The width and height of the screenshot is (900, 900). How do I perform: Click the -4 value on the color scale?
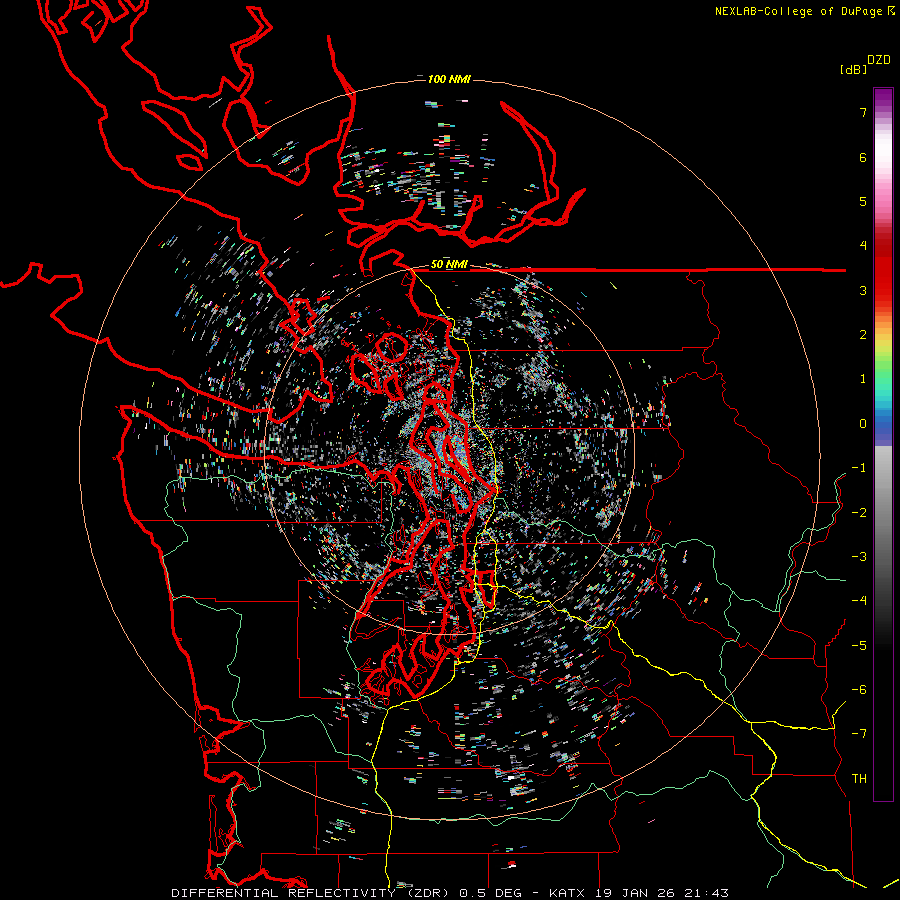(x=859, y=601)
